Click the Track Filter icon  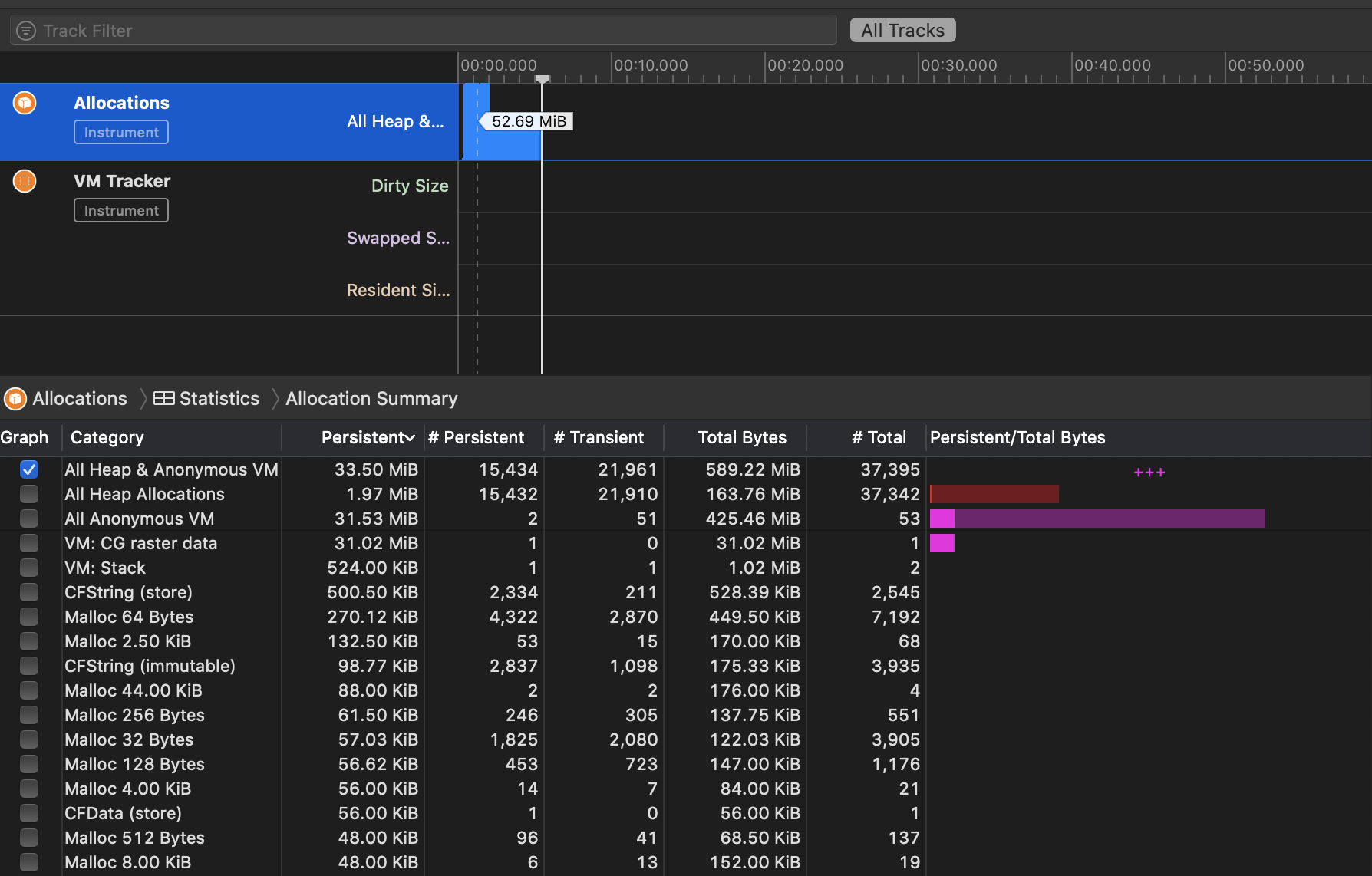[26, 31]
